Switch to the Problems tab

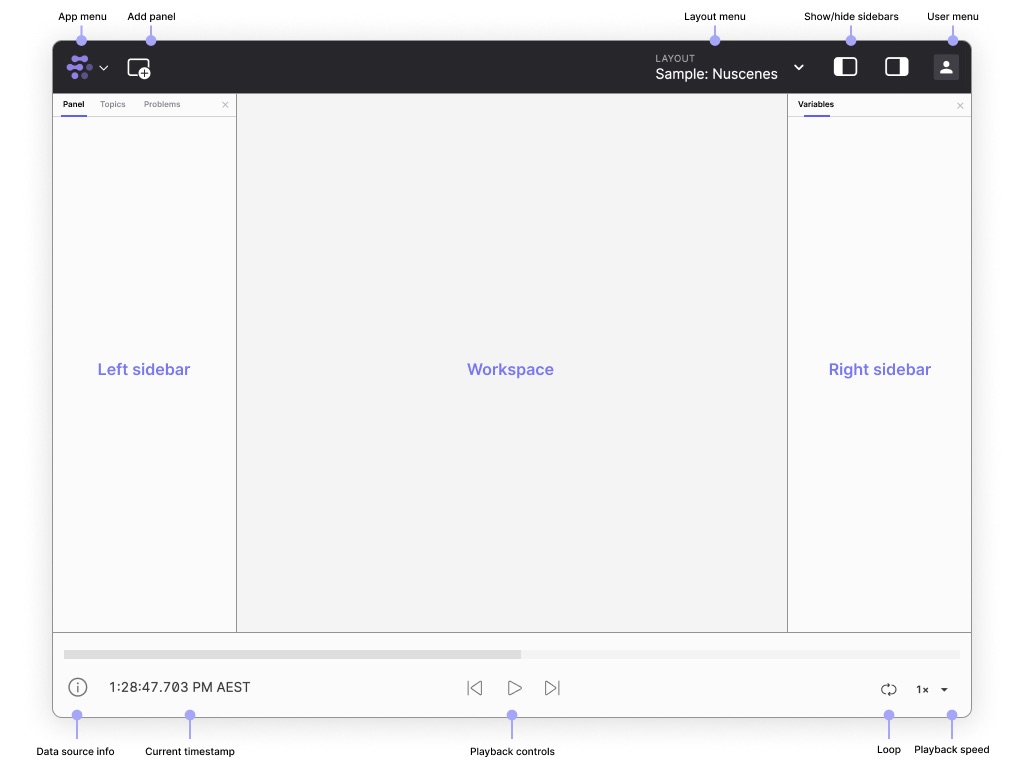tap(162, 104)
